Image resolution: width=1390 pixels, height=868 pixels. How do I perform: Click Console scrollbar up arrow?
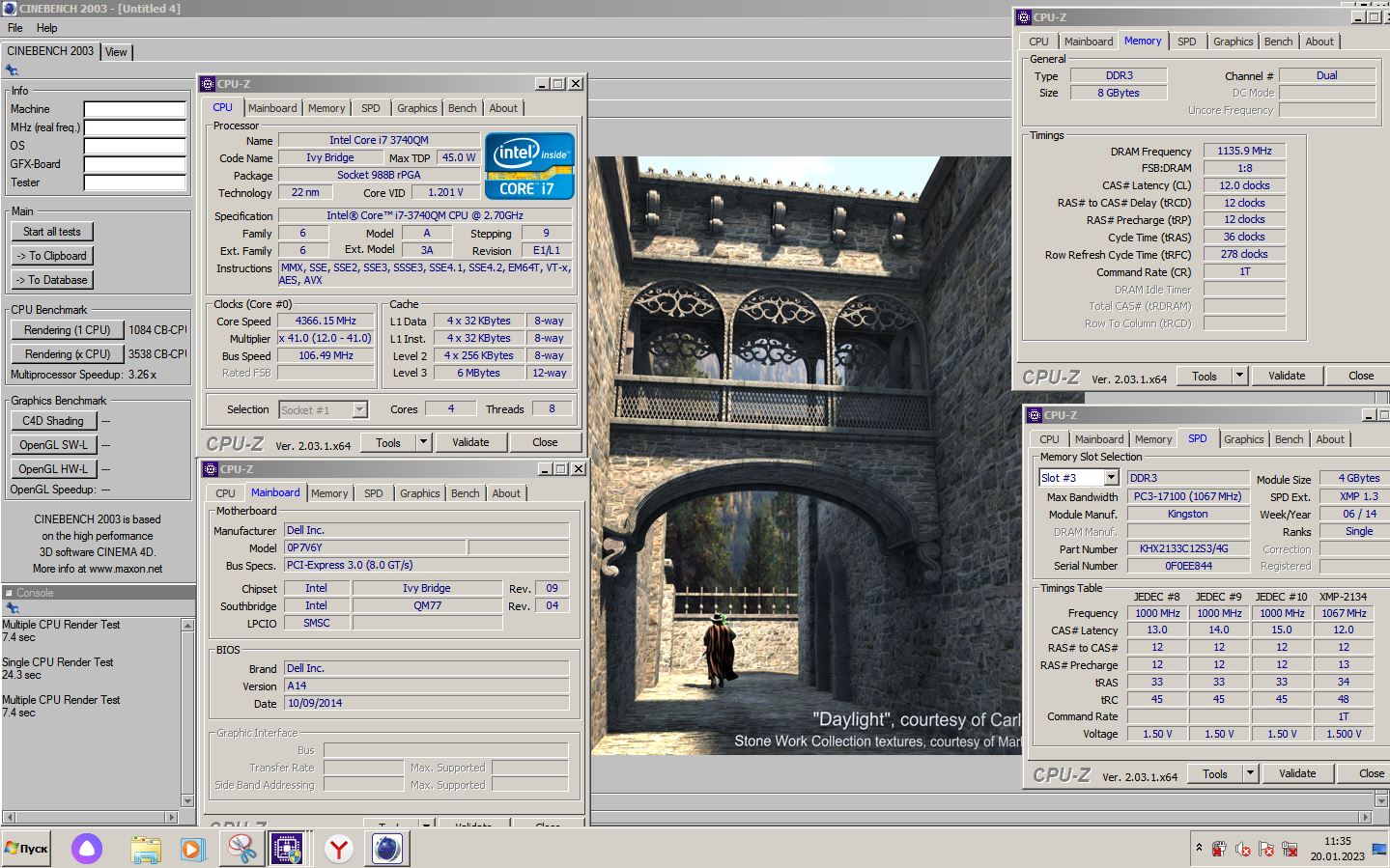click(187, 626)
